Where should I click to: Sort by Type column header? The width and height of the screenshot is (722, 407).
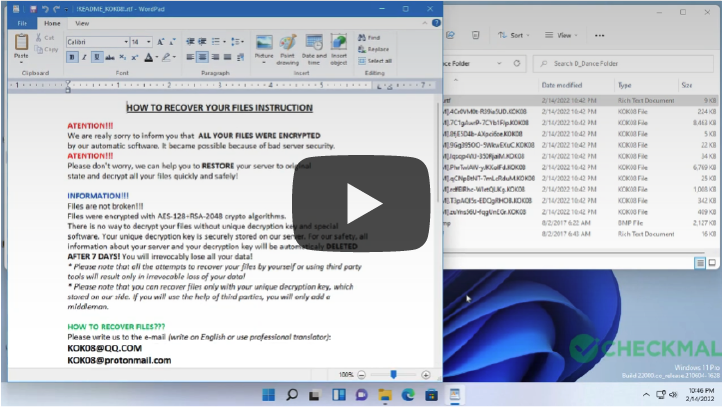(624, 85)
